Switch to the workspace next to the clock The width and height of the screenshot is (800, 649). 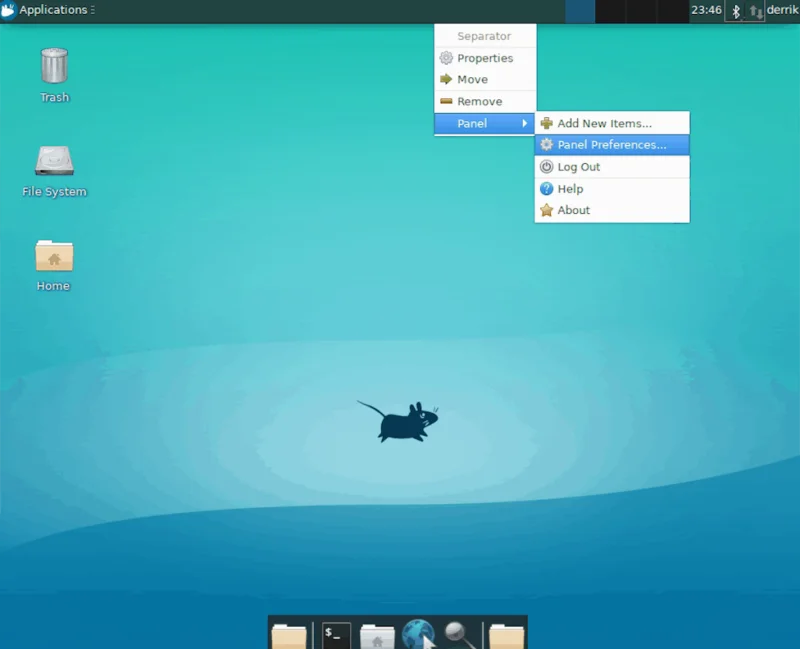(x=673, y=11)
